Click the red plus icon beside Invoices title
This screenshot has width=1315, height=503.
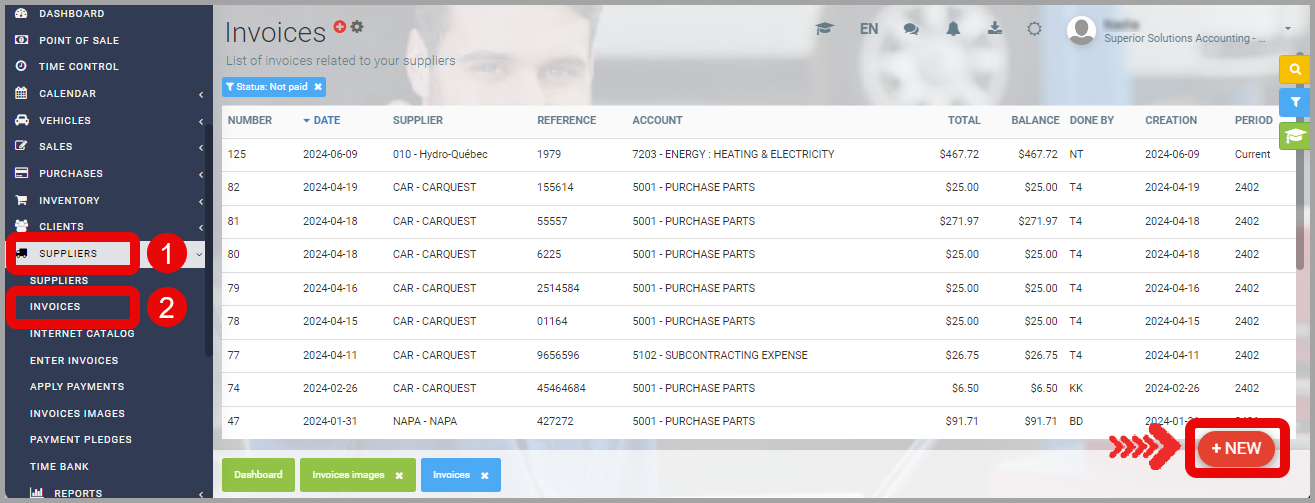(340, 26)
